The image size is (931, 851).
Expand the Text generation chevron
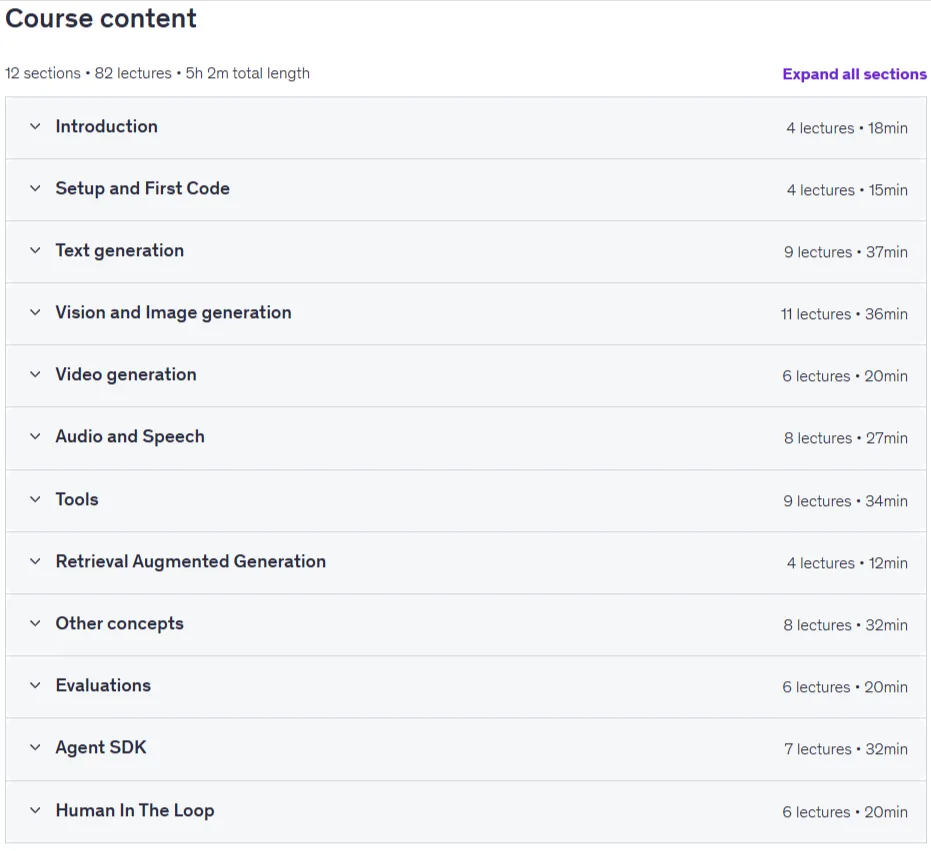pos(36,251)
